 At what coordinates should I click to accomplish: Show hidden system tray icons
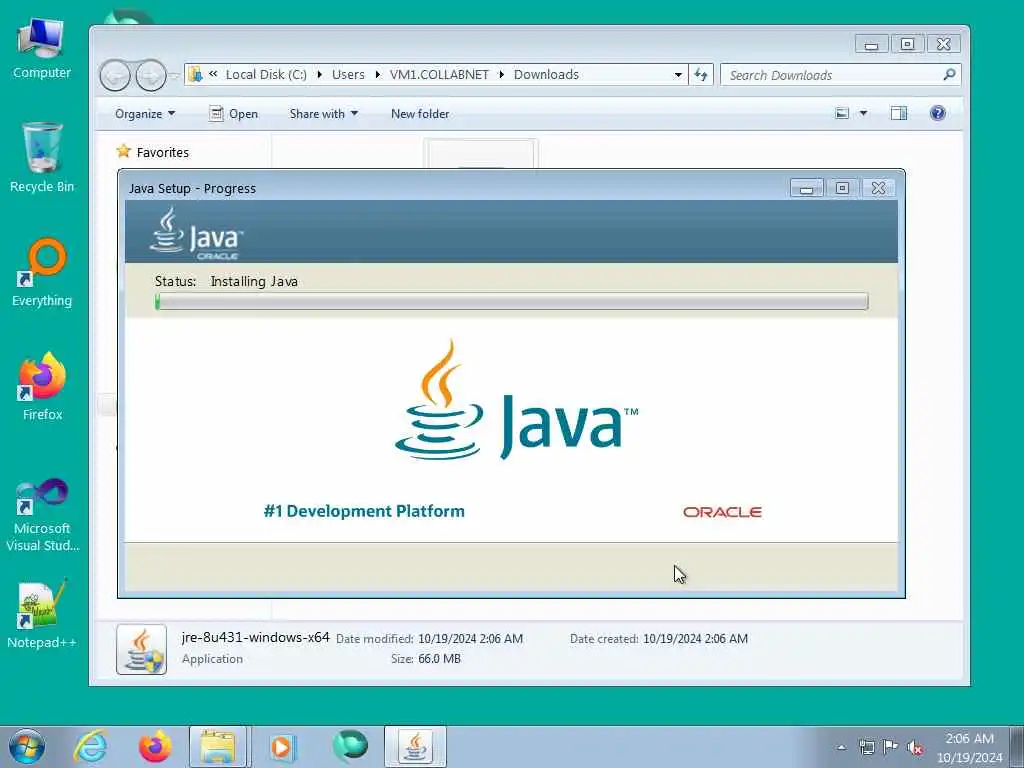[x=841, y=748]
